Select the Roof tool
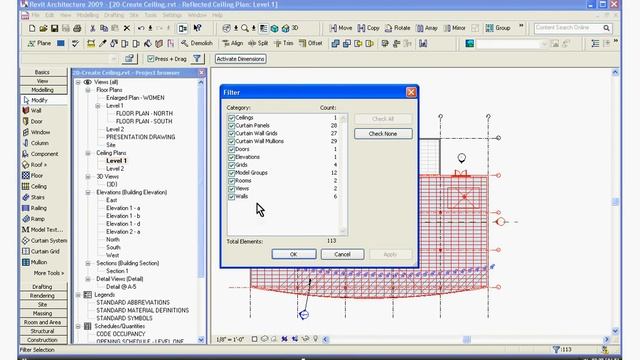This screenshot has height=360, width=640. (34, 165)
